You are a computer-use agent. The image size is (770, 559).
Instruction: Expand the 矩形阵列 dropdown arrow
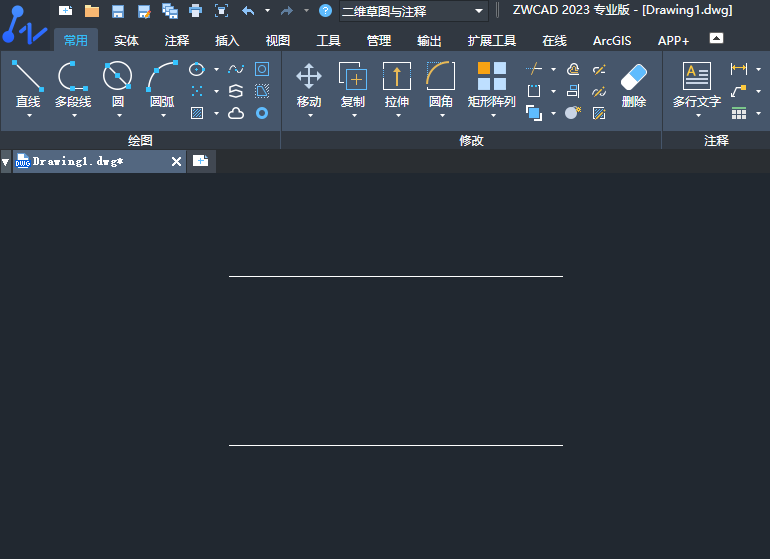pyautogui.click(x=494, y=115)
